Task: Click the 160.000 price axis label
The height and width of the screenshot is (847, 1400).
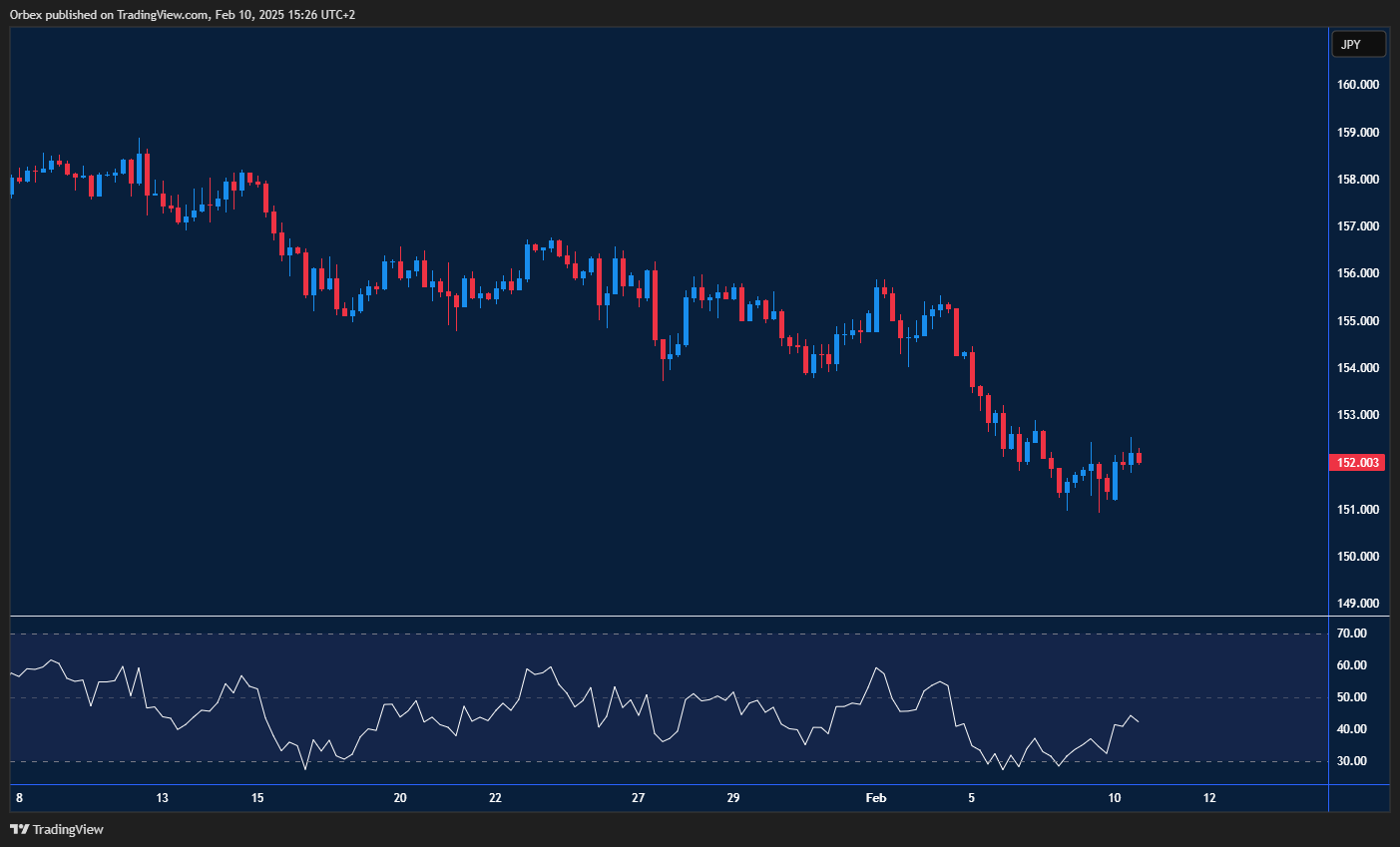Action: coord(1358,85)
